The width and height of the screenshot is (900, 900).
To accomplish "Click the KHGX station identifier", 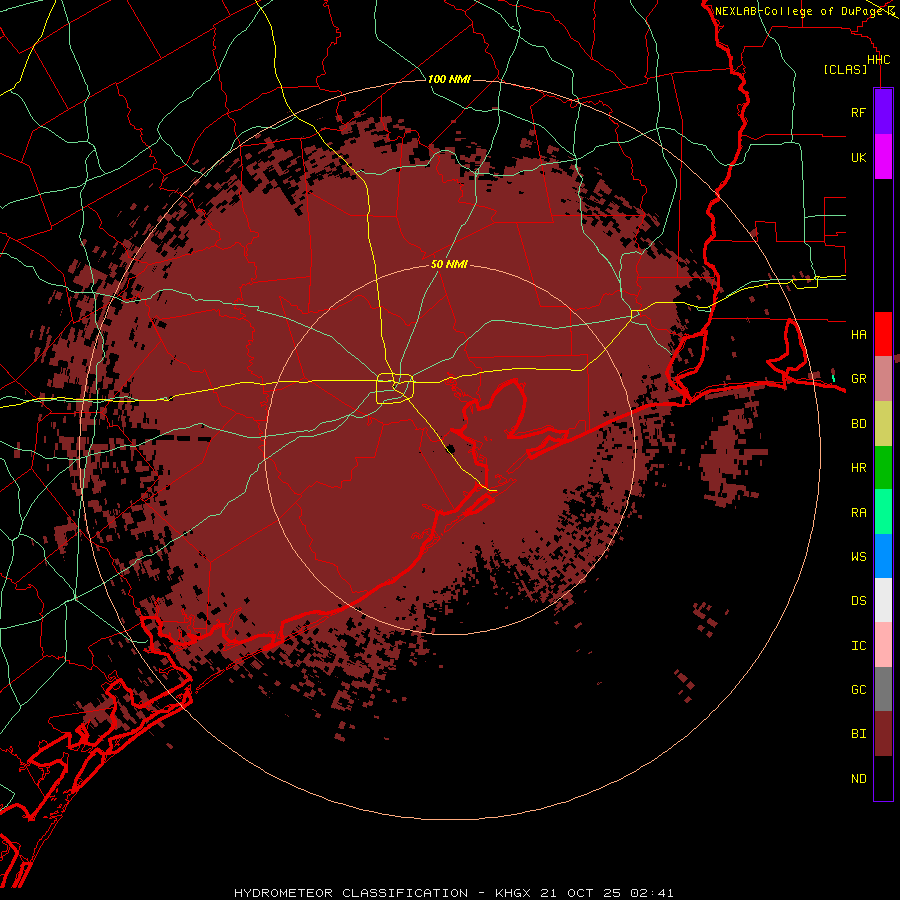I will pyautogui.click(x=514, y=893).
